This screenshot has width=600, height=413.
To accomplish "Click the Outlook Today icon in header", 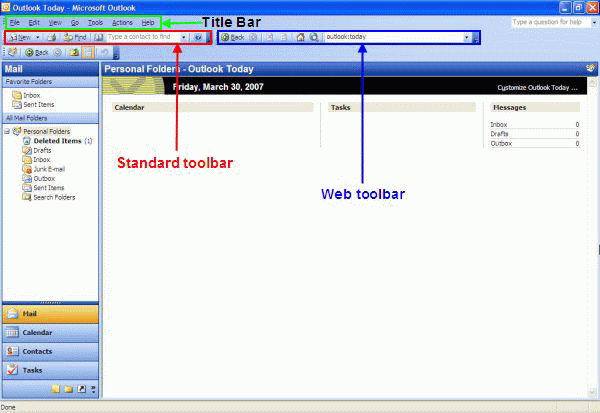I will [590, 69].
